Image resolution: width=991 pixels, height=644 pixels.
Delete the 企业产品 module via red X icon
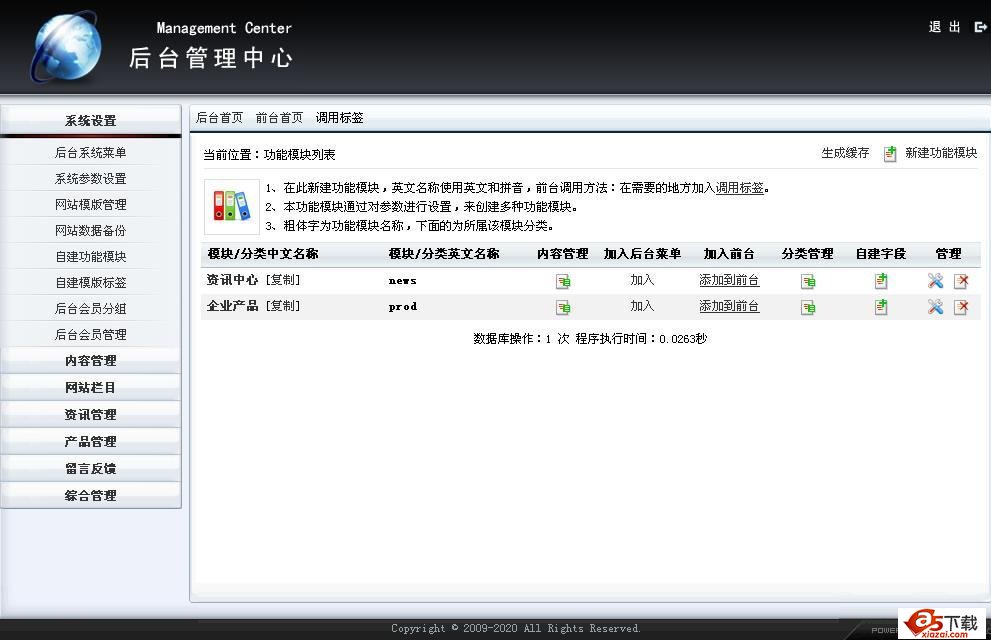click(961, 307)
